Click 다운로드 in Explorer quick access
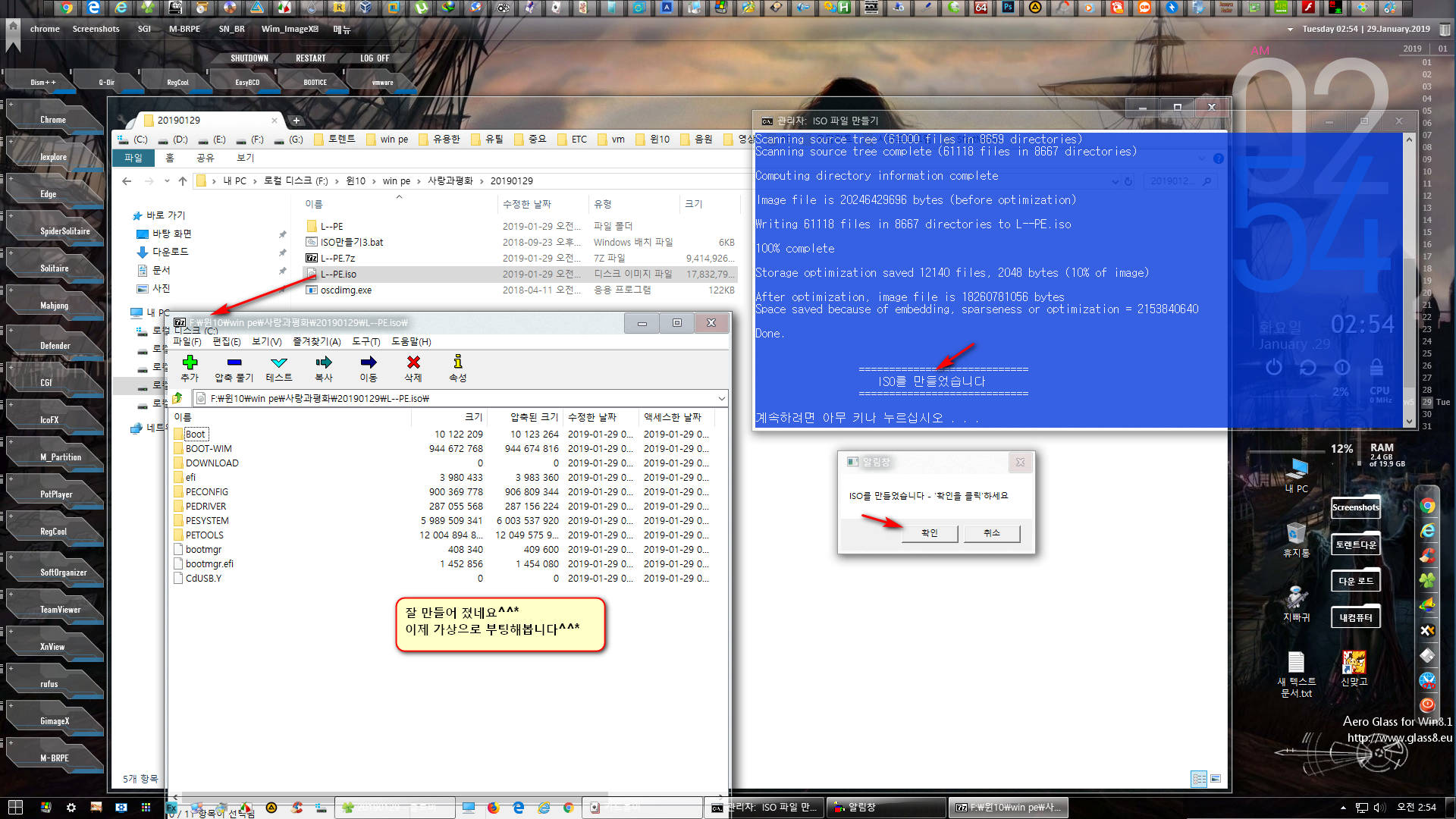Screen dimensions: 1456x819 click(171, 252)
